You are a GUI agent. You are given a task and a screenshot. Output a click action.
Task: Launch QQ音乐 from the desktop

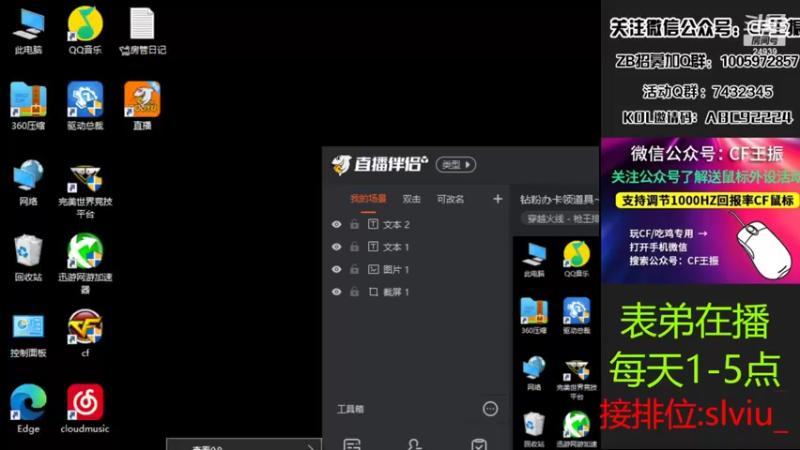[x=85, y=32]
